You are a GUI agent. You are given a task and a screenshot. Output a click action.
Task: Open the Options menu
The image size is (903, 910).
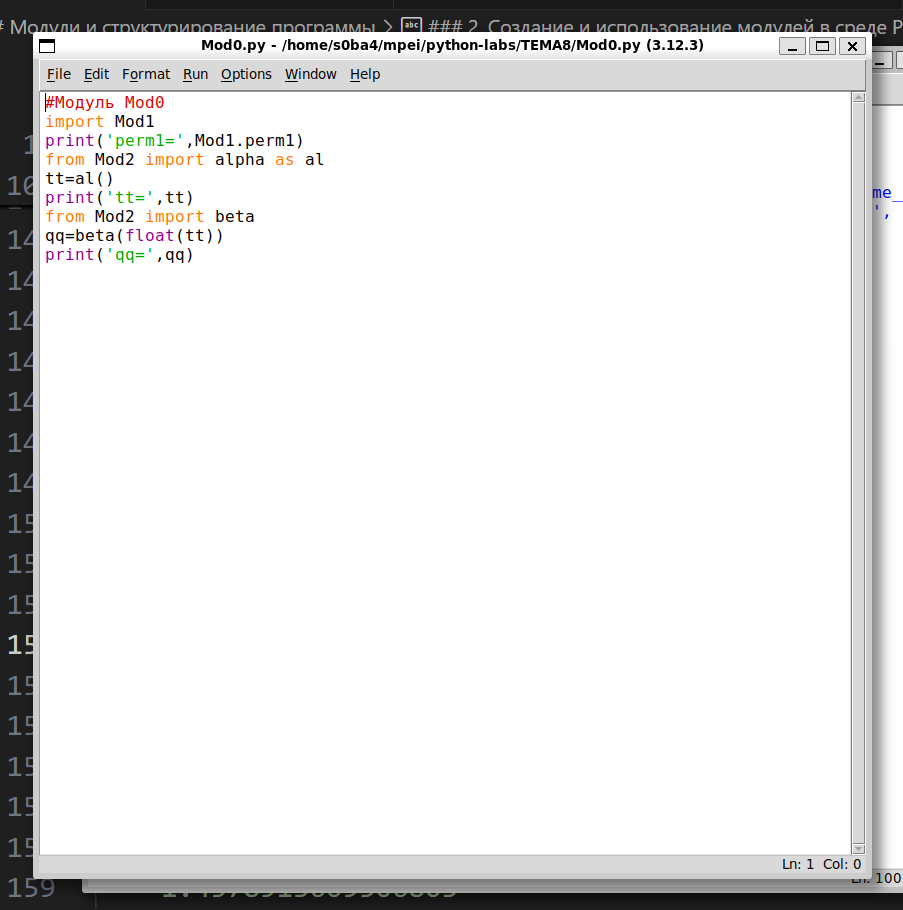[246, 74]
